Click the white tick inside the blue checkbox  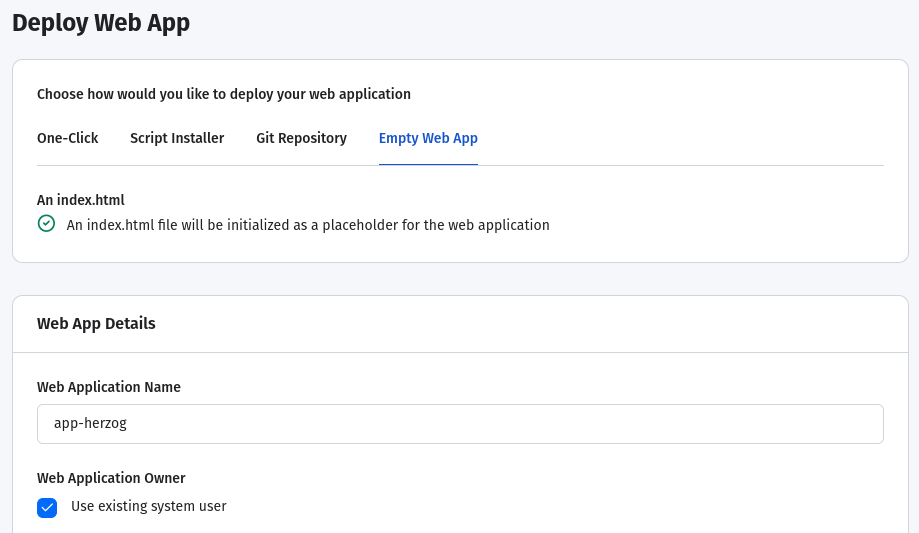47,508
